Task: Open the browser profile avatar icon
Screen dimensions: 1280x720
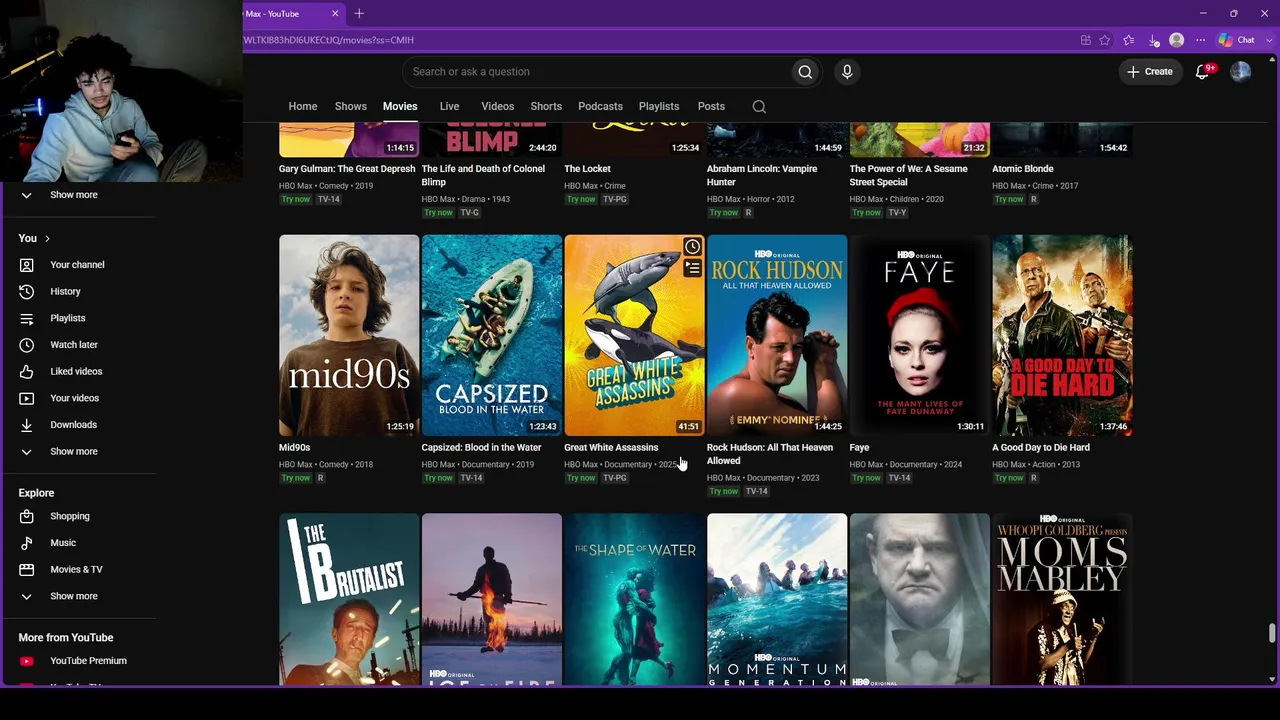Action: tap(1177, 40)
